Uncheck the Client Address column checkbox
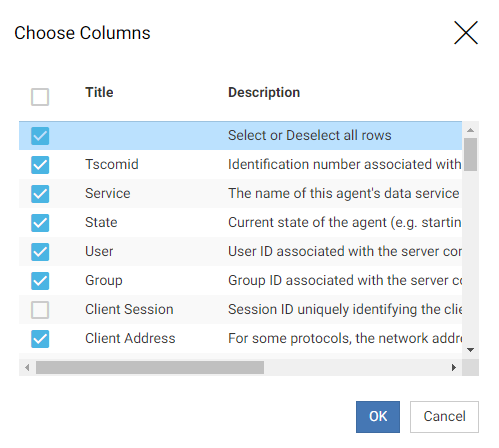This screenshot has width=499, height=448. [x=40, y=339]
